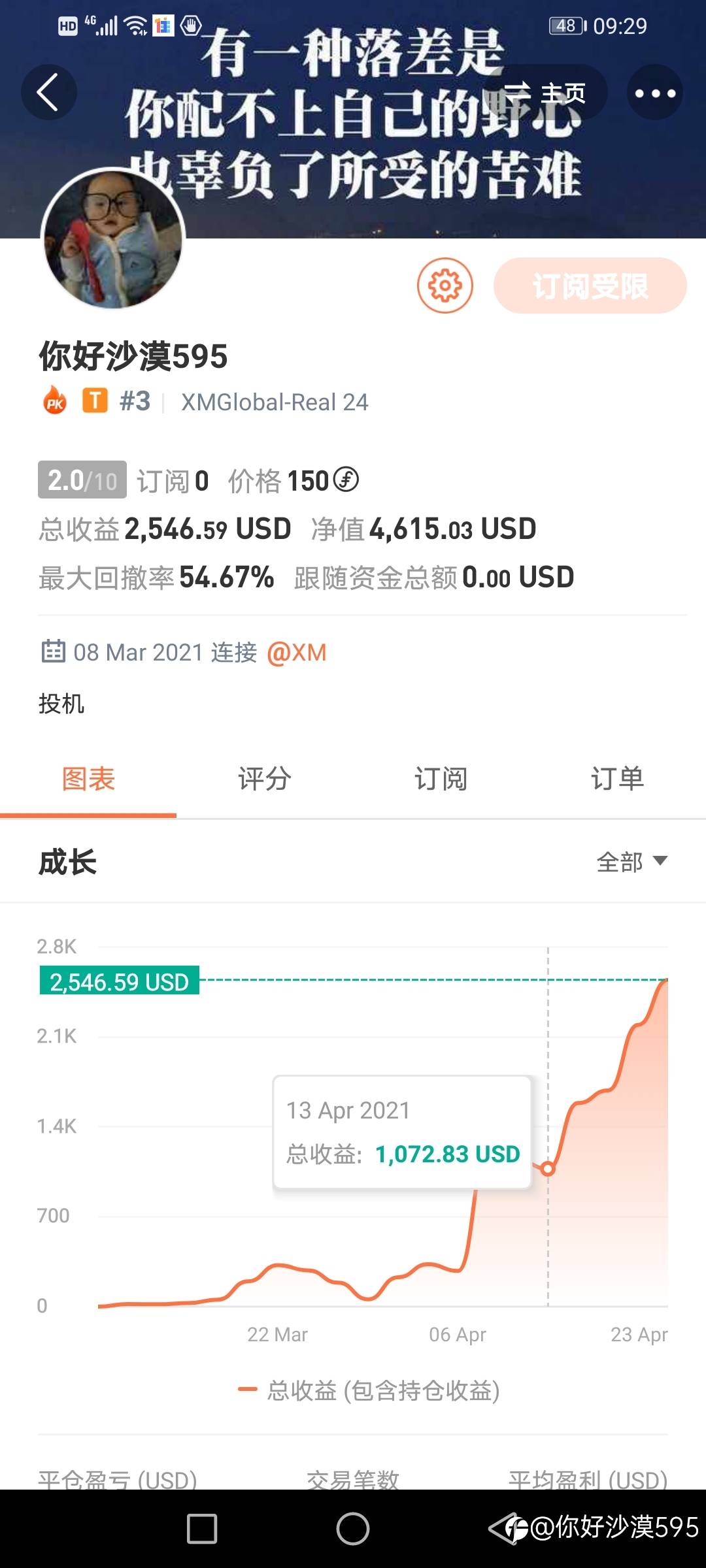The height and width of the screenshot is (1568, 706).
Task: Tap the calendar icon beside connection date
Action: (x=53, y=651)
